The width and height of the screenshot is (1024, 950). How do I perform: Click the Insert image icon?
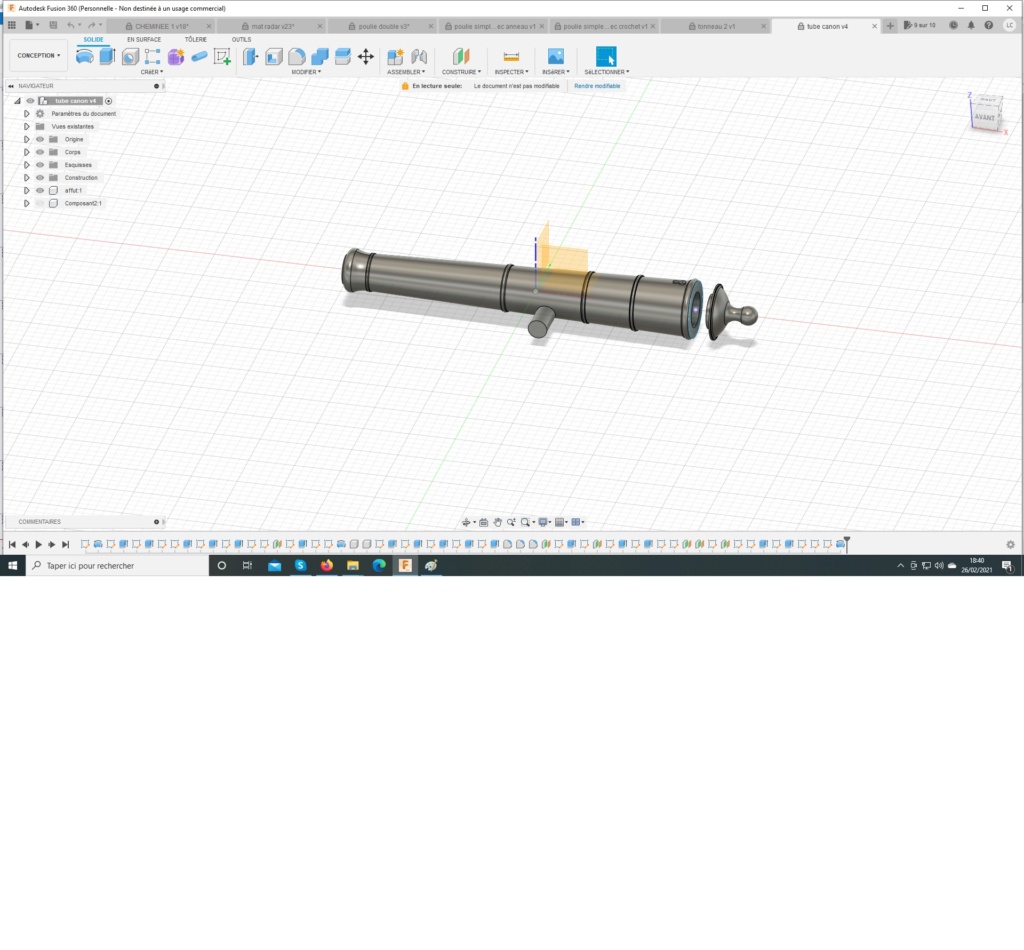point(556,57)
